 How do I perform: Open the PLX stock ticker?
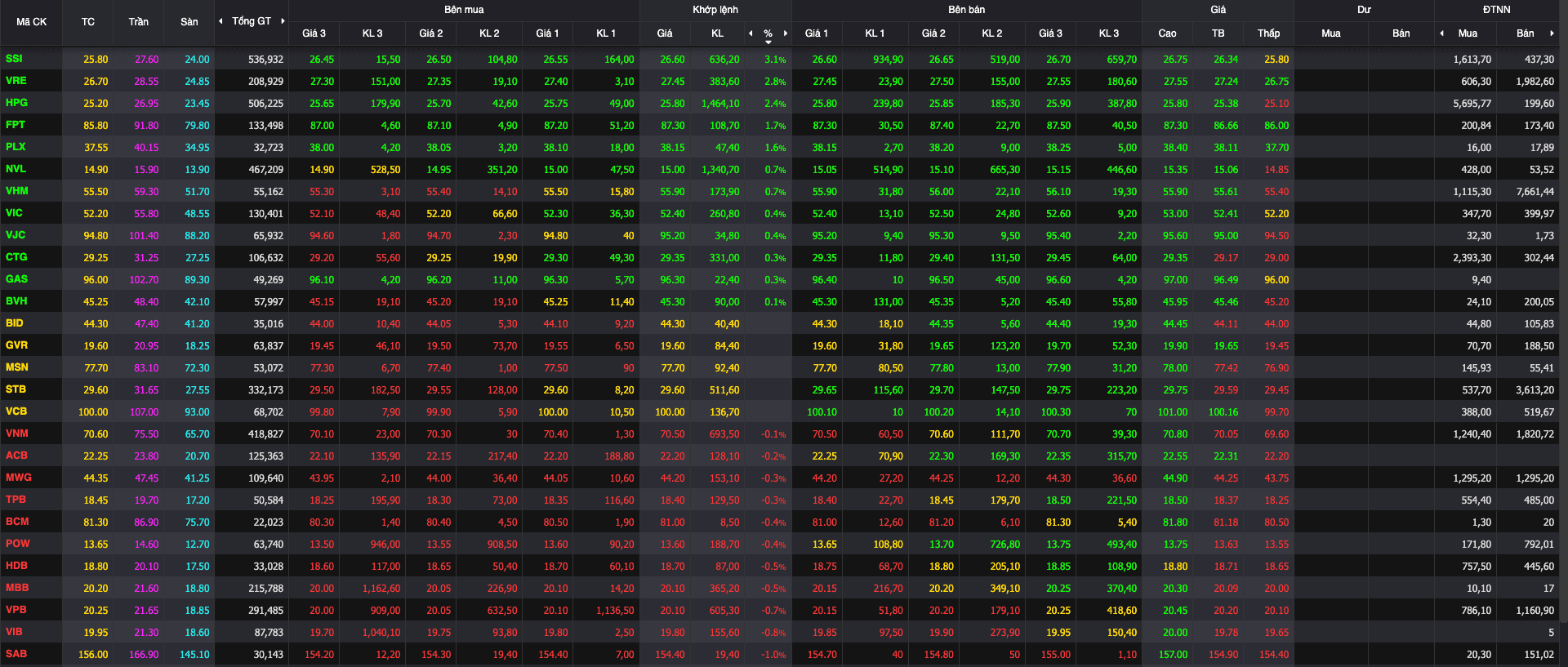[x=16, y=147]
